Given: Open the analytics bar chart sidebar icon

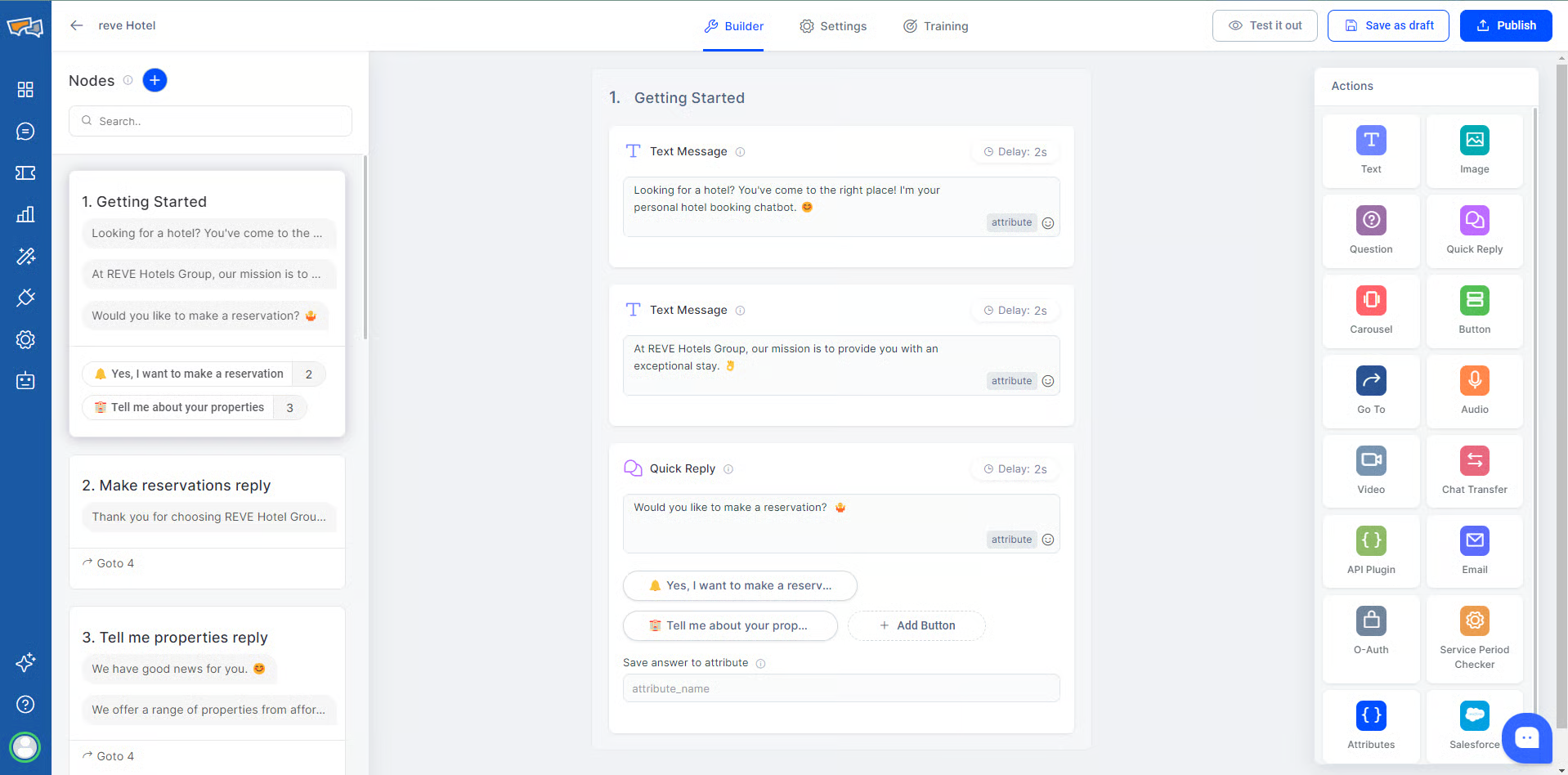Looking at the screenshot, I should tap(25, 214).
